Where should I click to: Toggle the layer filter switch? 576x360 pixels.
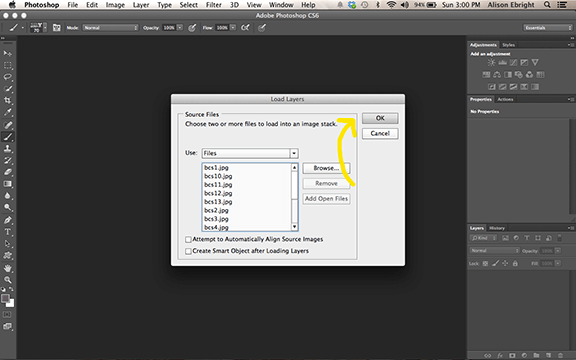[x=559, y=238]
